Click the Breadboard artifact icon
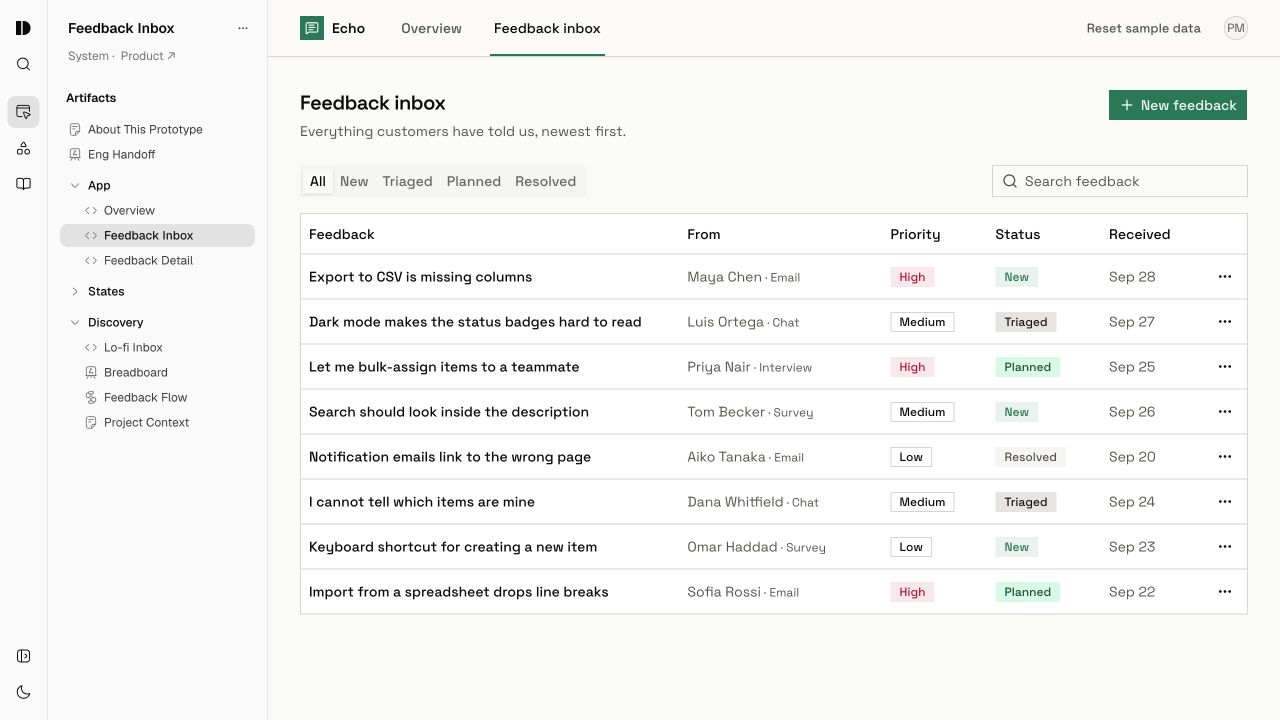 coord(91,372)
